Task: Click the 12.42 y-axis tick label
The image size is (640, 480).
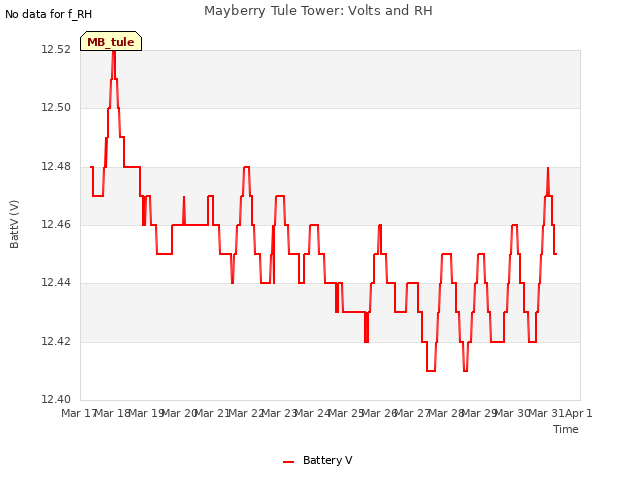Action: click(x=56, y=341)
